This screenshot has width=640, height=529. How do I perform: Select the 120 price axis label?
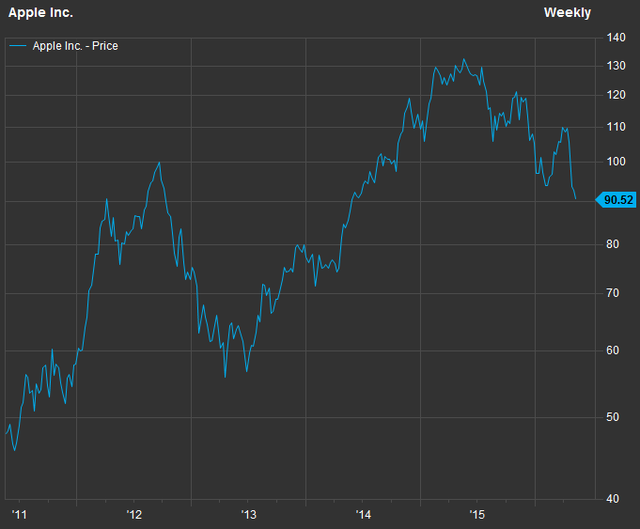pos(616,96)
